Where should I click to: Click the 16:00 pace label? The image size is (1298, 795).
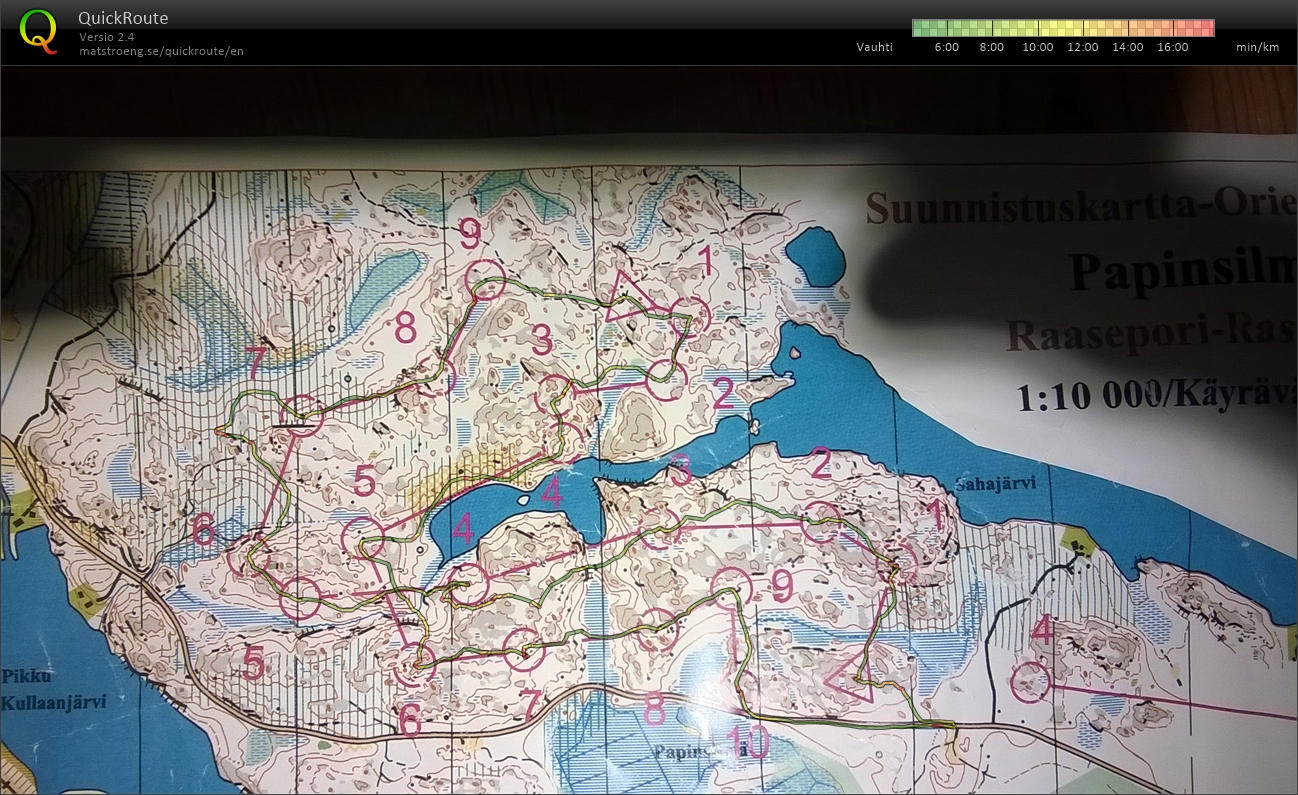pos(1173,47)
